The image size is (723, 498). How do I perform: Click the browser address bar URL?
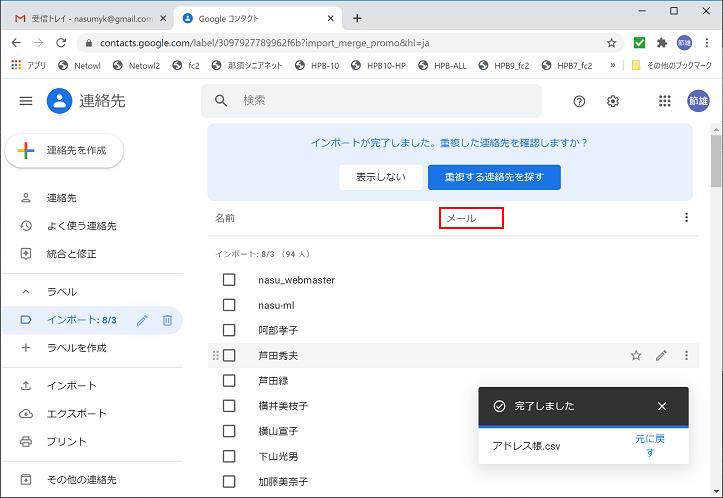(265, 43)
